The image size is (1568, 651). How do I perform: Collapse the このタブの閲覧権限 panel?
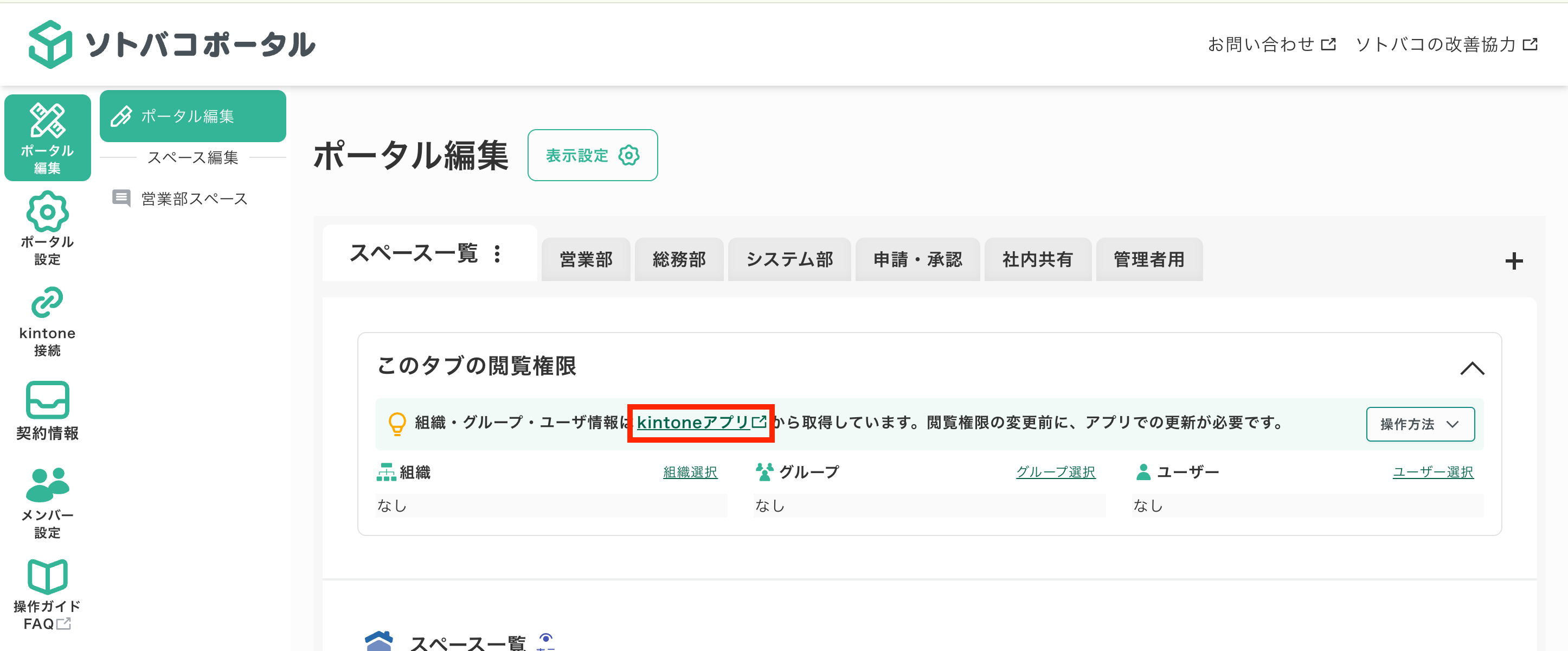[x=1472, y=368]
